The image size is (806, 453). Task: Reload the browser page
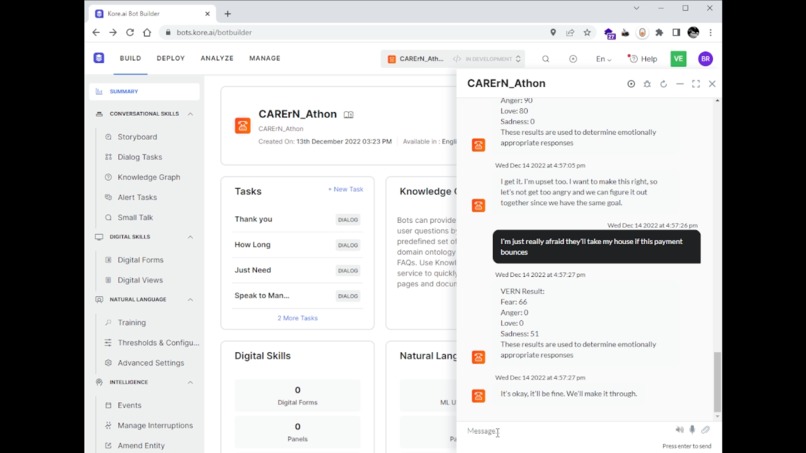[130, 32]
